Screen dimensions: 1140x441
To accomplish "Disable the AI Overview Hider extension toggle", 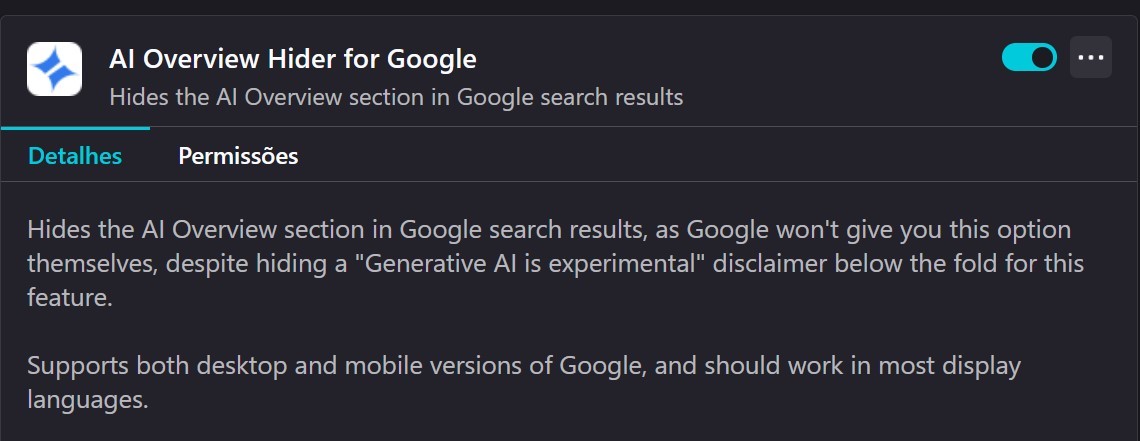I will [1029, 57].
